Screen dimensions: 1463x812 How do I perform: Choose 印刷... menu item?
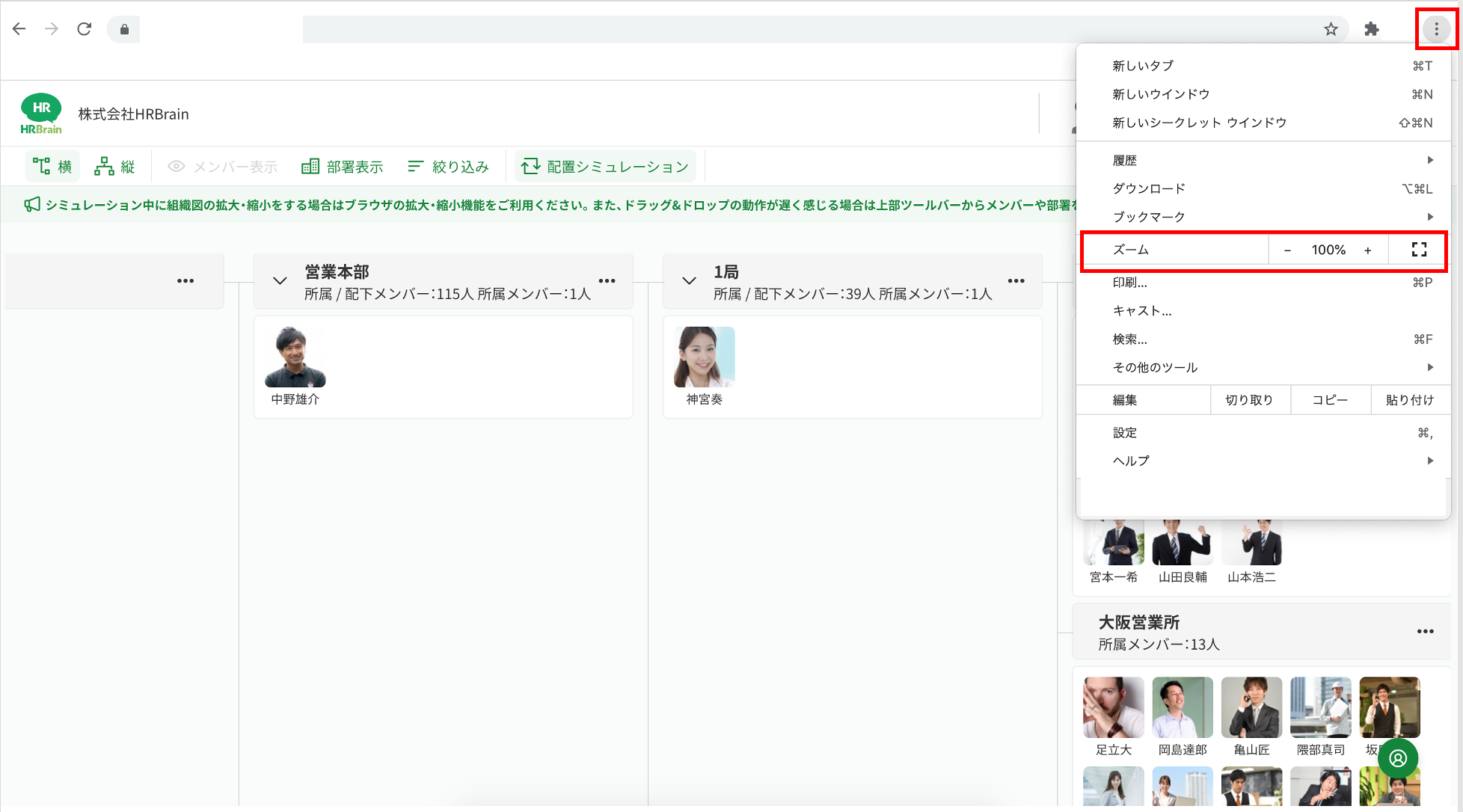[1263, 283]
